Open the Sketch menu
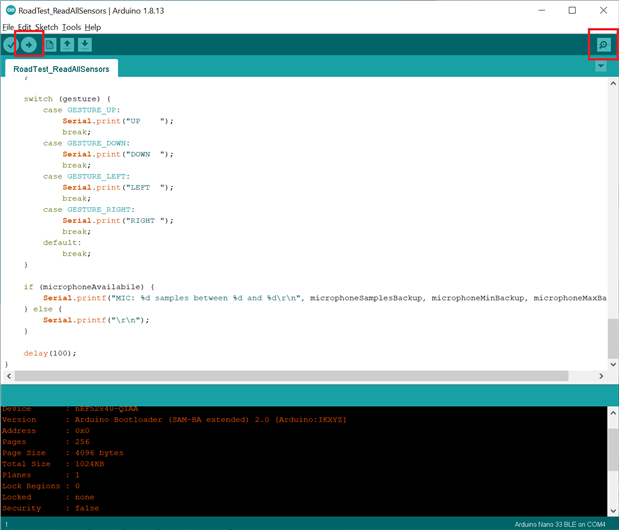 46,27
